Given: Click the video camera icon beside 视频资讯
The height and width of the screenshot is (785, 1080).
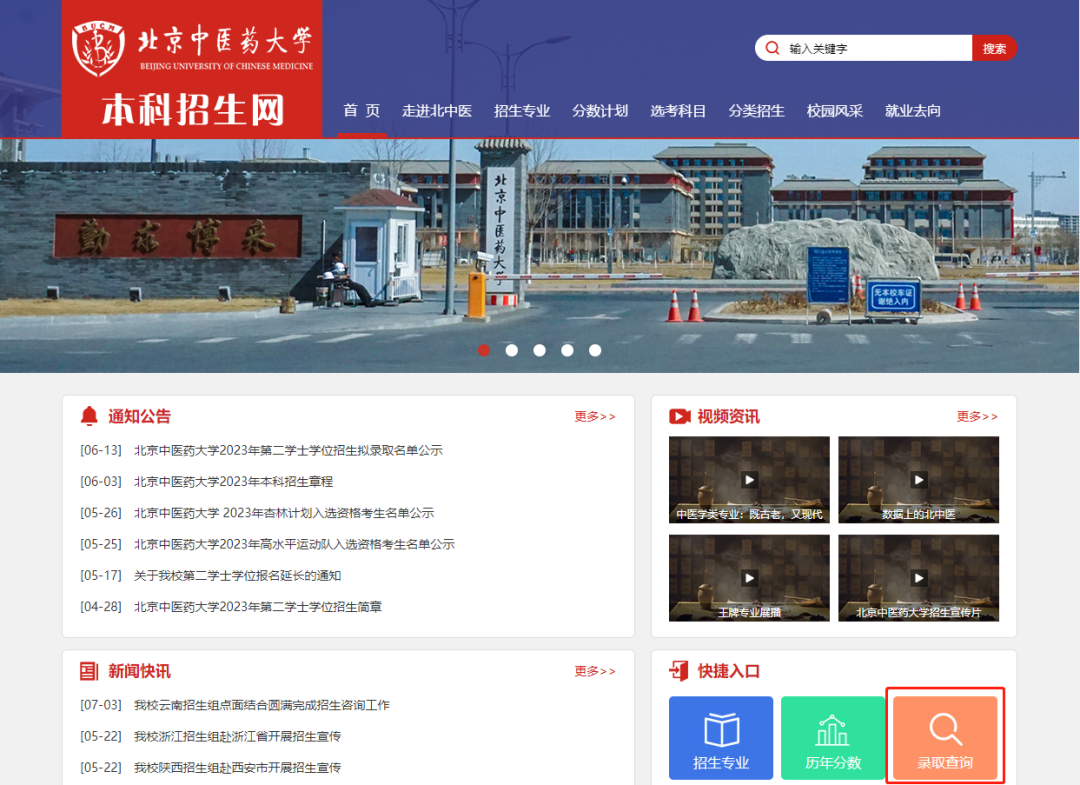Looking at the screenshot, I should [x=679, y=417].
